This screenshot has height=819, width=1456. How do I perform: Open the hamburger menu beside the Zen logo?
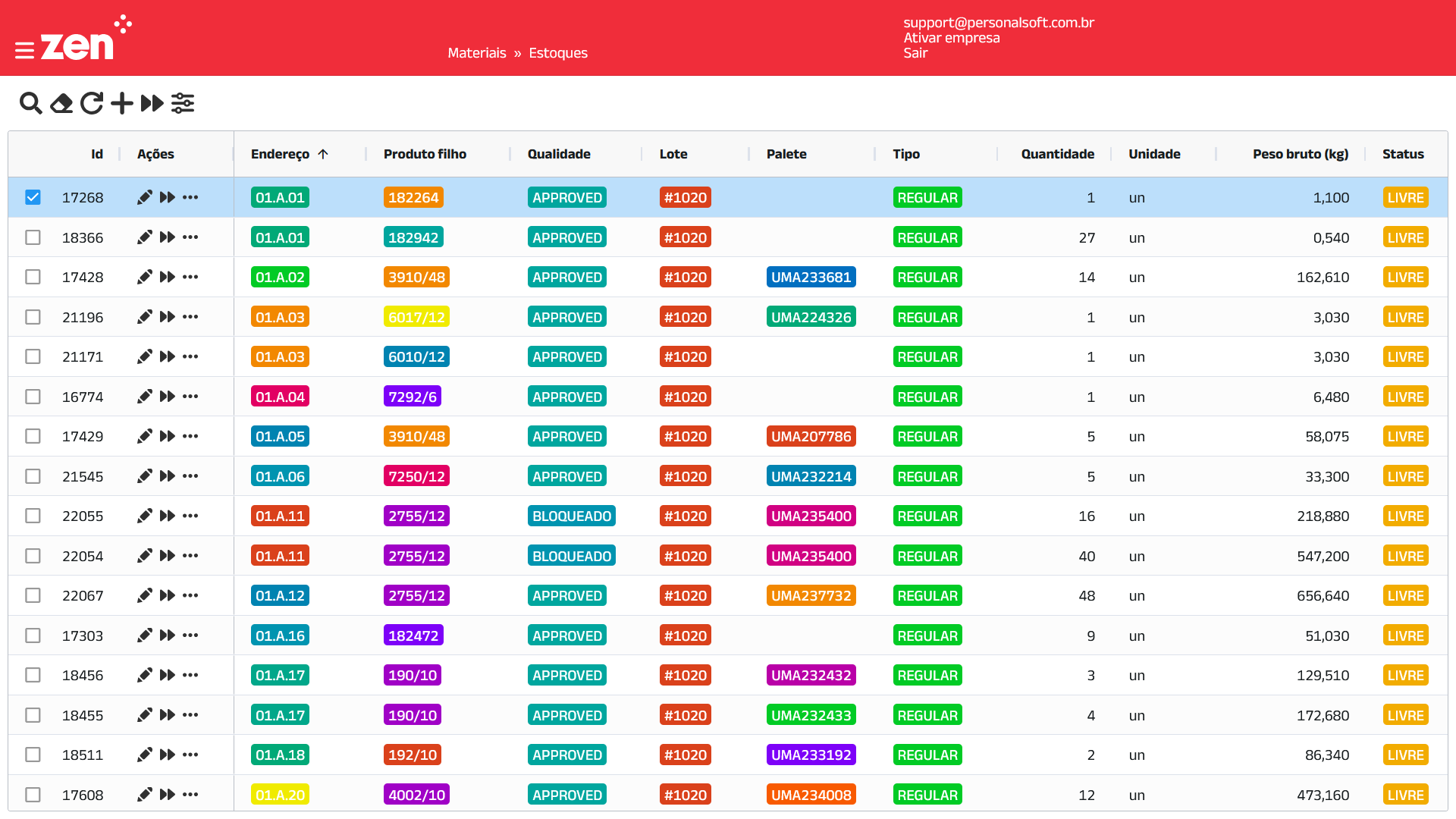pos(24,51)
